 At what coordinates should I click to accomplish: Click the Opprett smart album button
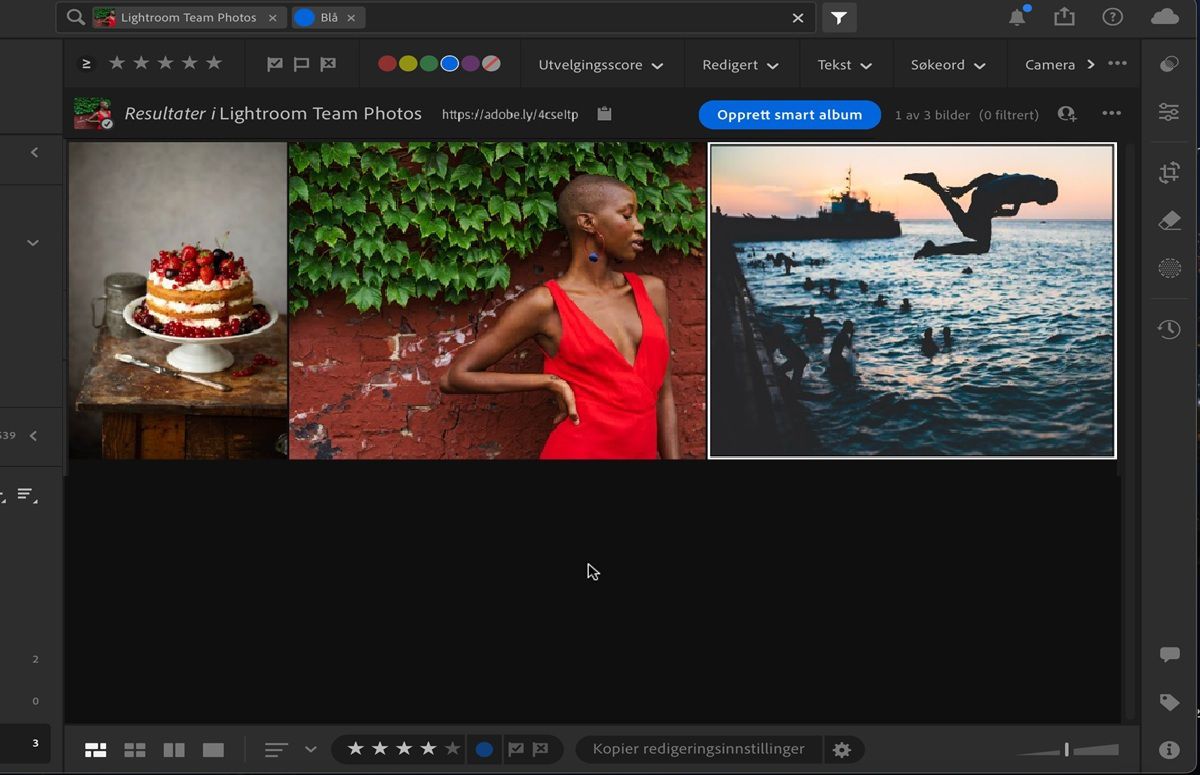(x=789, y=114)
